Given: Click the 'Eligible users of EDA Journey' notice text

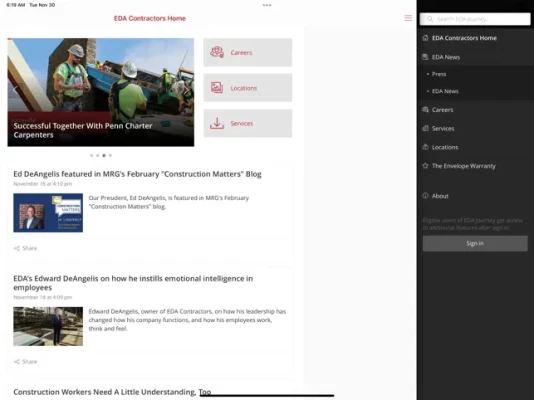Looking at the screenshot, I should click(x=472, y=224).
